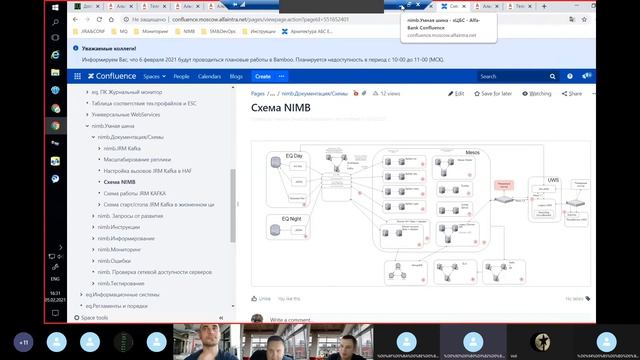Screen dimensions: 640x360
Task: Show the +11 more participants bubble
Action: pos(23,342)
